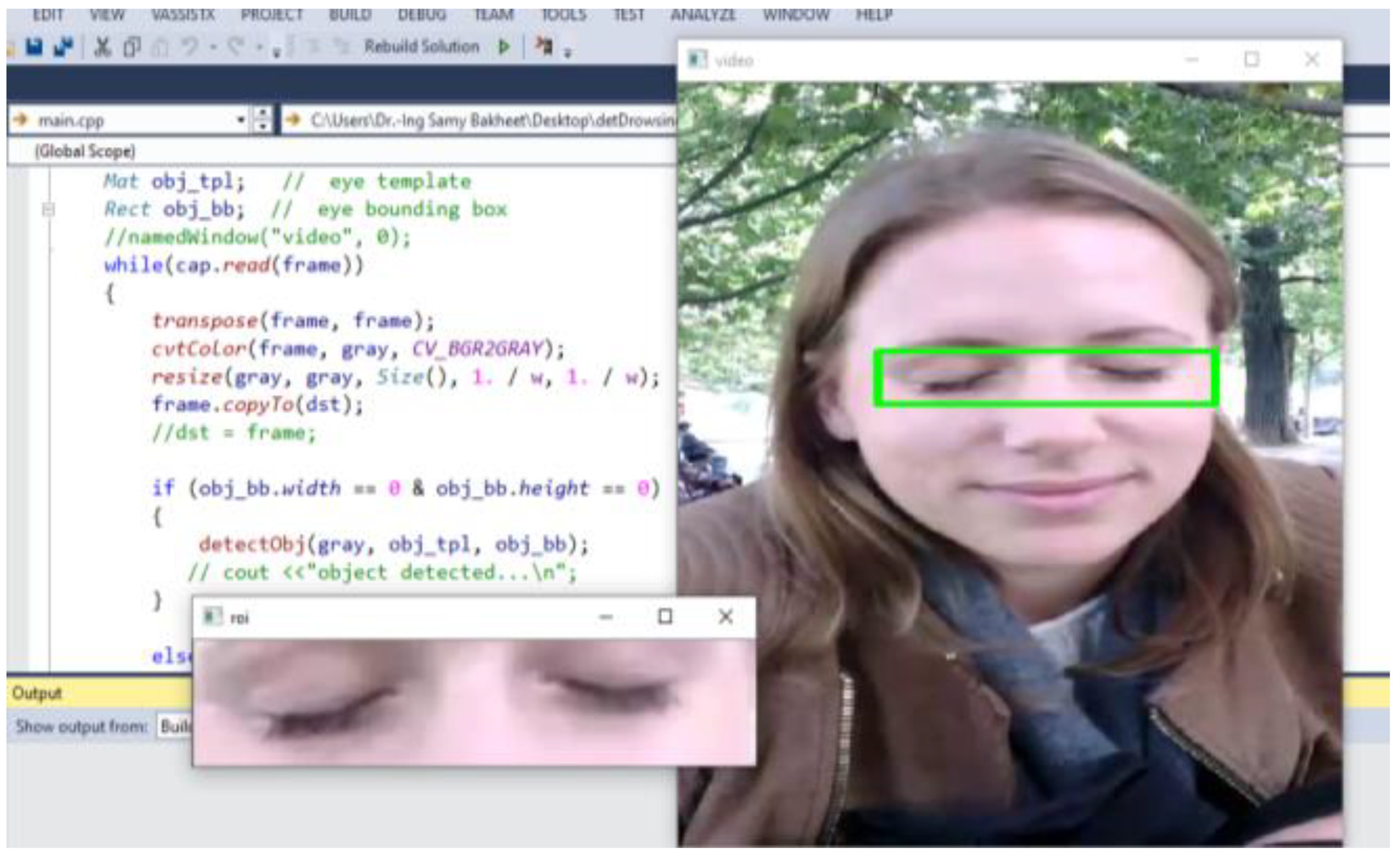Maximize the roi window
This screenshot has width=1400, height=858.
pyautogui.click(x=665, y=617)
